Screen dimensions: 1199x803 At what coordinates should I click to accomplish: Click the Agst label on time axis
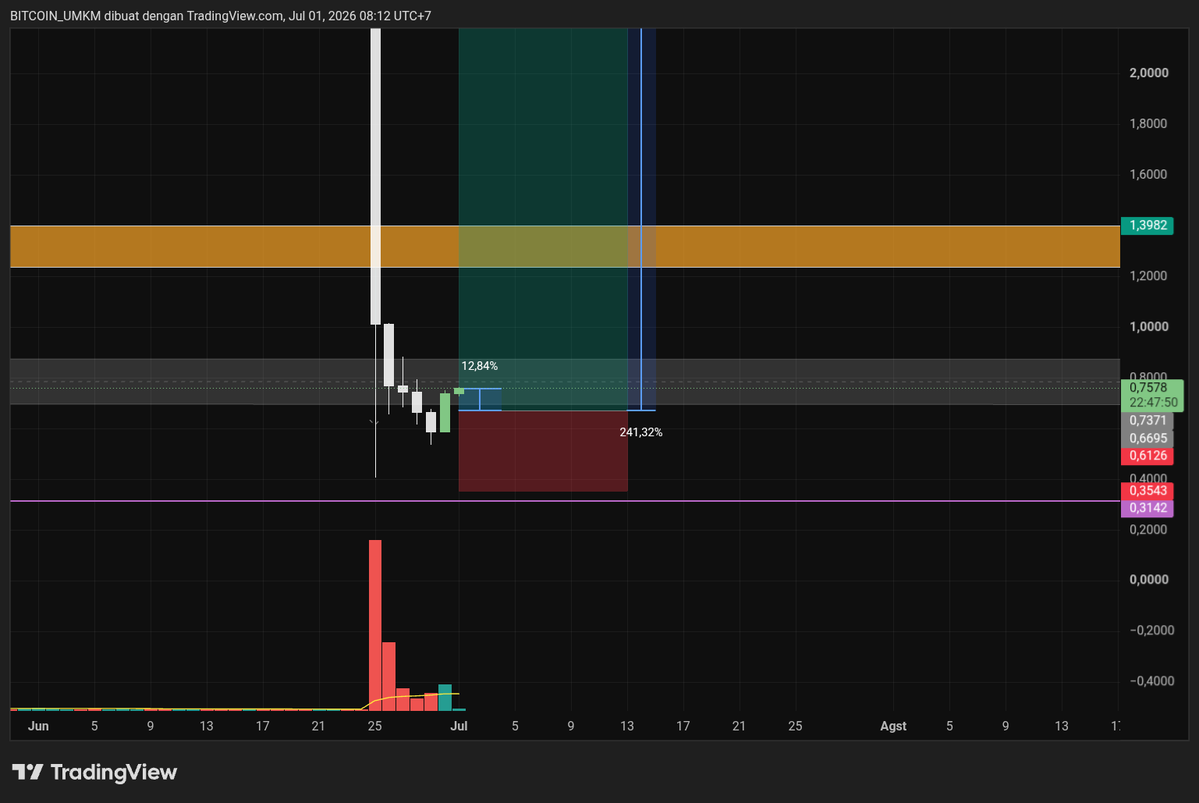tap(893, 726)
